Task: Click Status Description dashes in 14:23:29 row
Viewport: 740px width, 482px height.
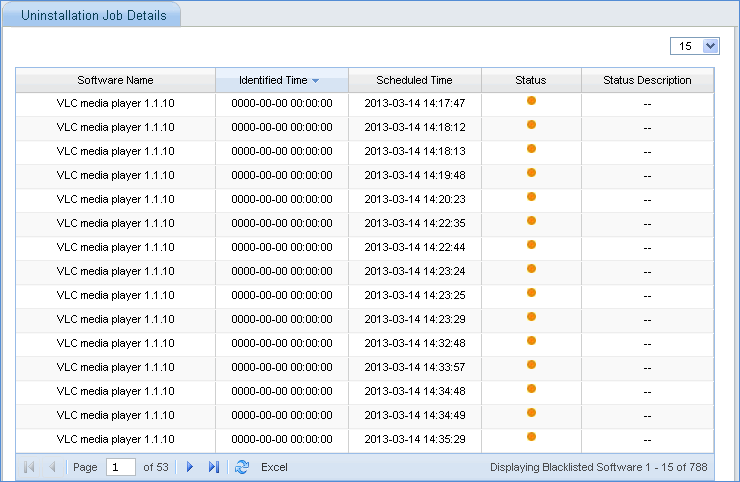Action: tap(647, 320)
